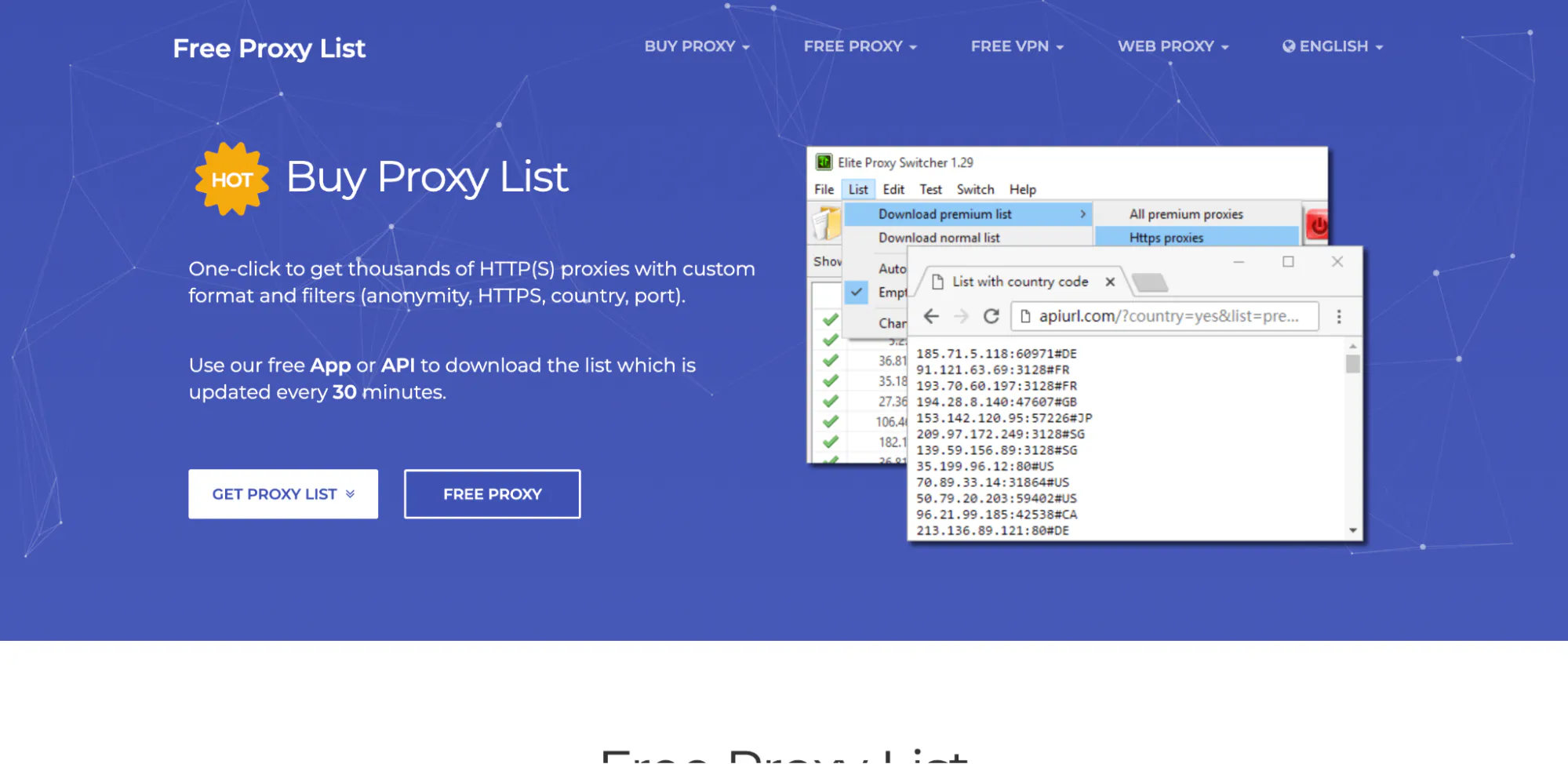Click the FREE PROXY outlined button

pos(493,494)
